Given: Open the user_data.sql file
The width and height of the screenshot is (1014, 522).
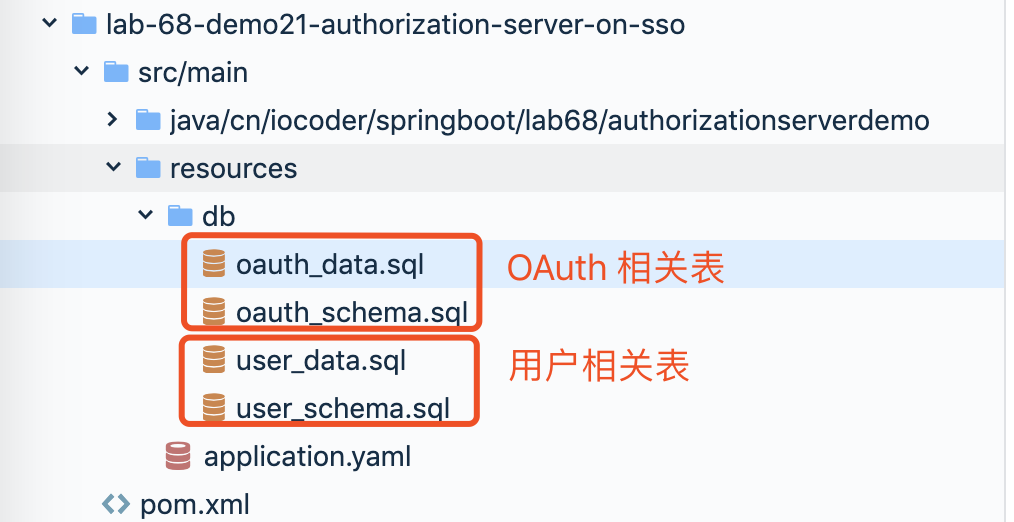Looking at the screenshot, I should click(321, 360).
